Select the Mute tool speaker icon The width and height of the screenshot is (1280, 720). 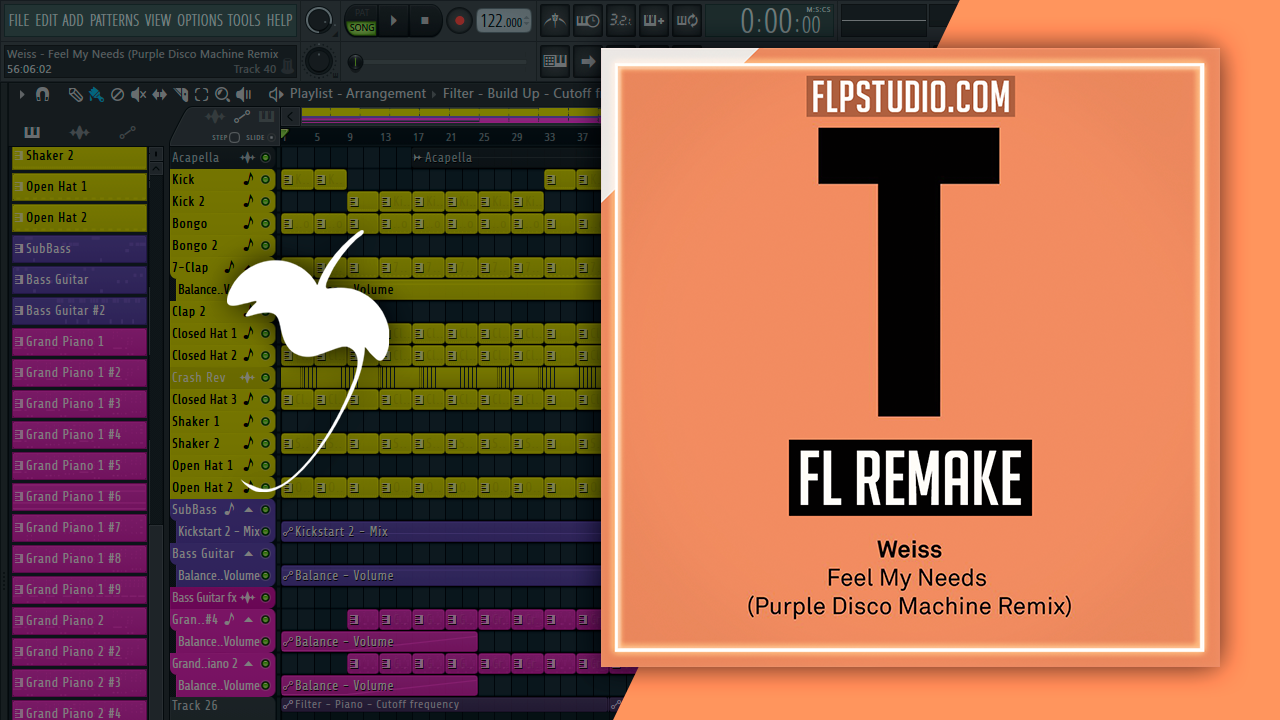click(138, 94)
